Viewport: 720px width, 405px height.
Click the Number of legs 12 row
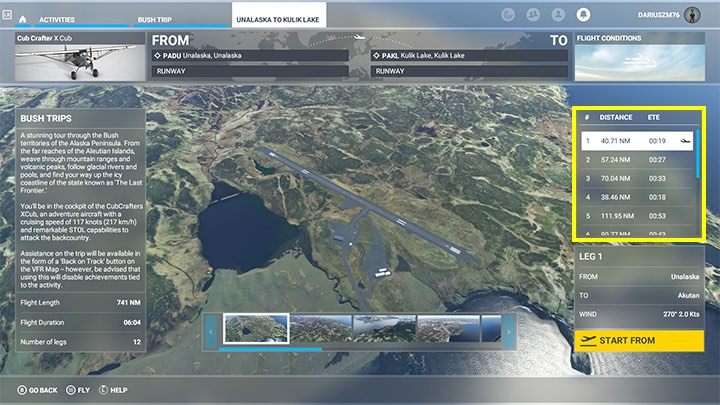80,342
